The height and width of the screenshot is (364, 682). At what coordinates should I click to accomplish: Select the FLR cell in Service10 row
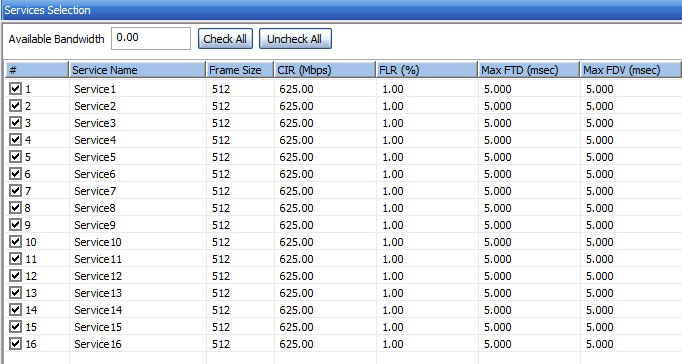pyautogui.click(x=427, y=242)
